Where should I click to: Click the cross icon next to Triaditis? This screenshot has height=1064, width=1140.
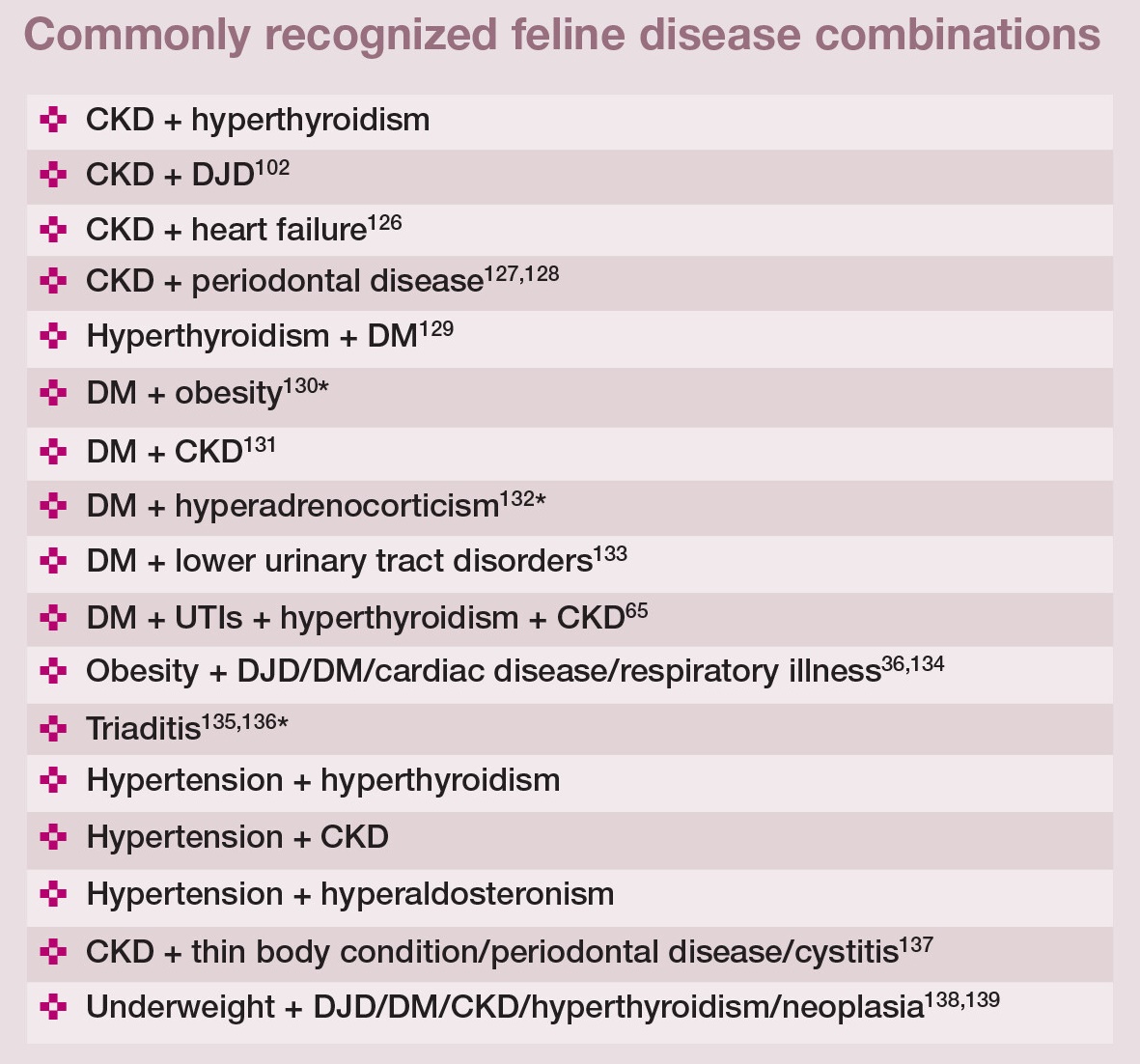(x=53, y=727)
